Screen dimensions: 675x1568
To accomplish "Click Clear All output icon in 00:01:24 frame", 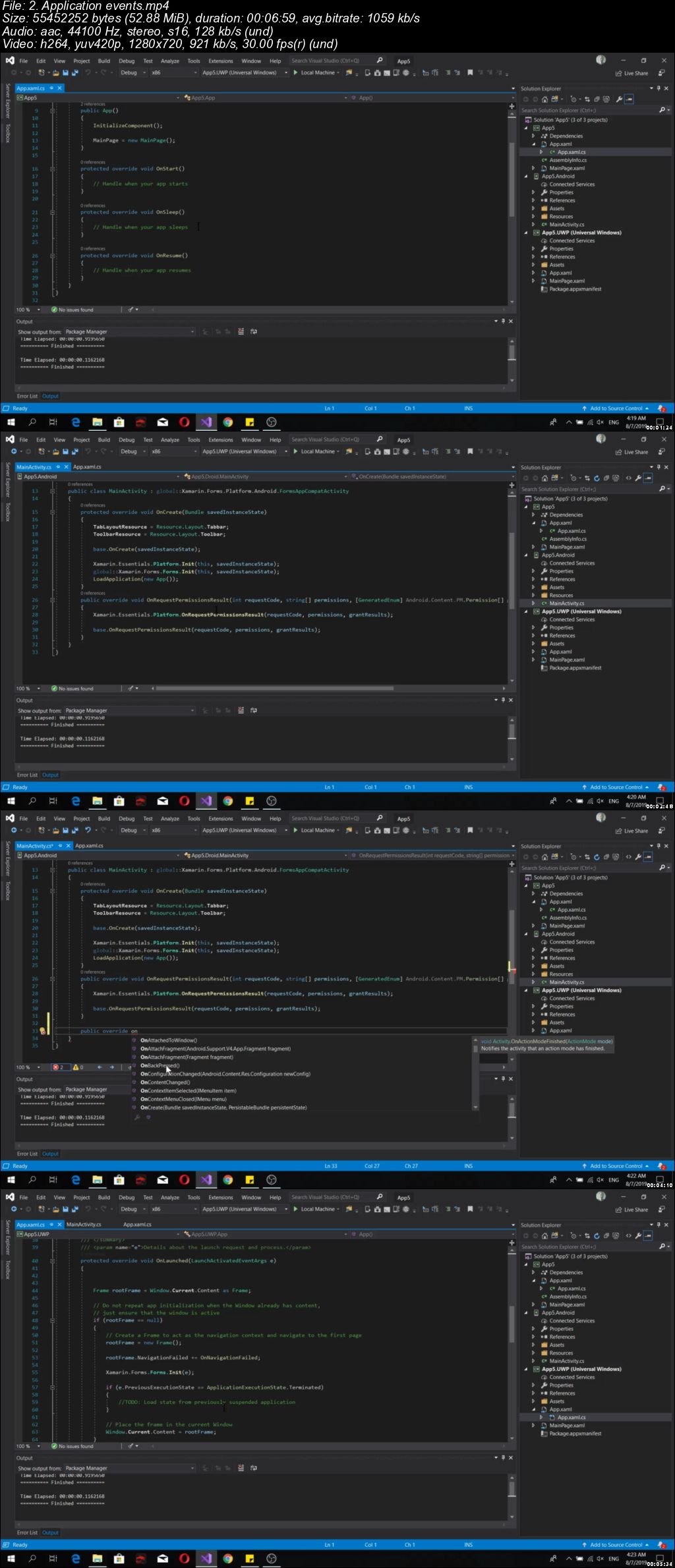I will 241,332.
